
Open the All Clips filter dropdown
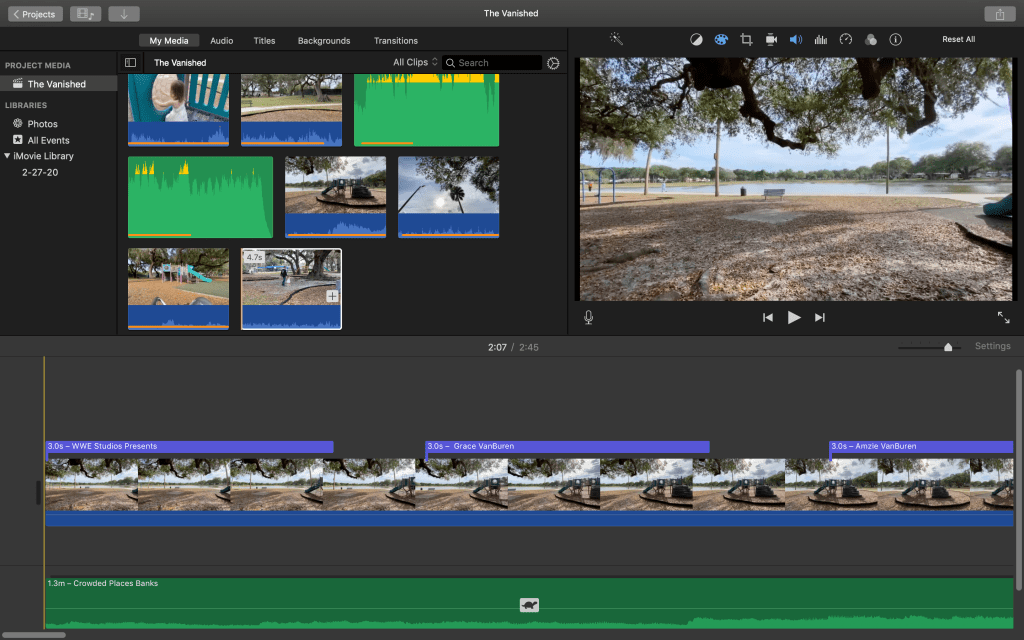(x=415, y=62)
